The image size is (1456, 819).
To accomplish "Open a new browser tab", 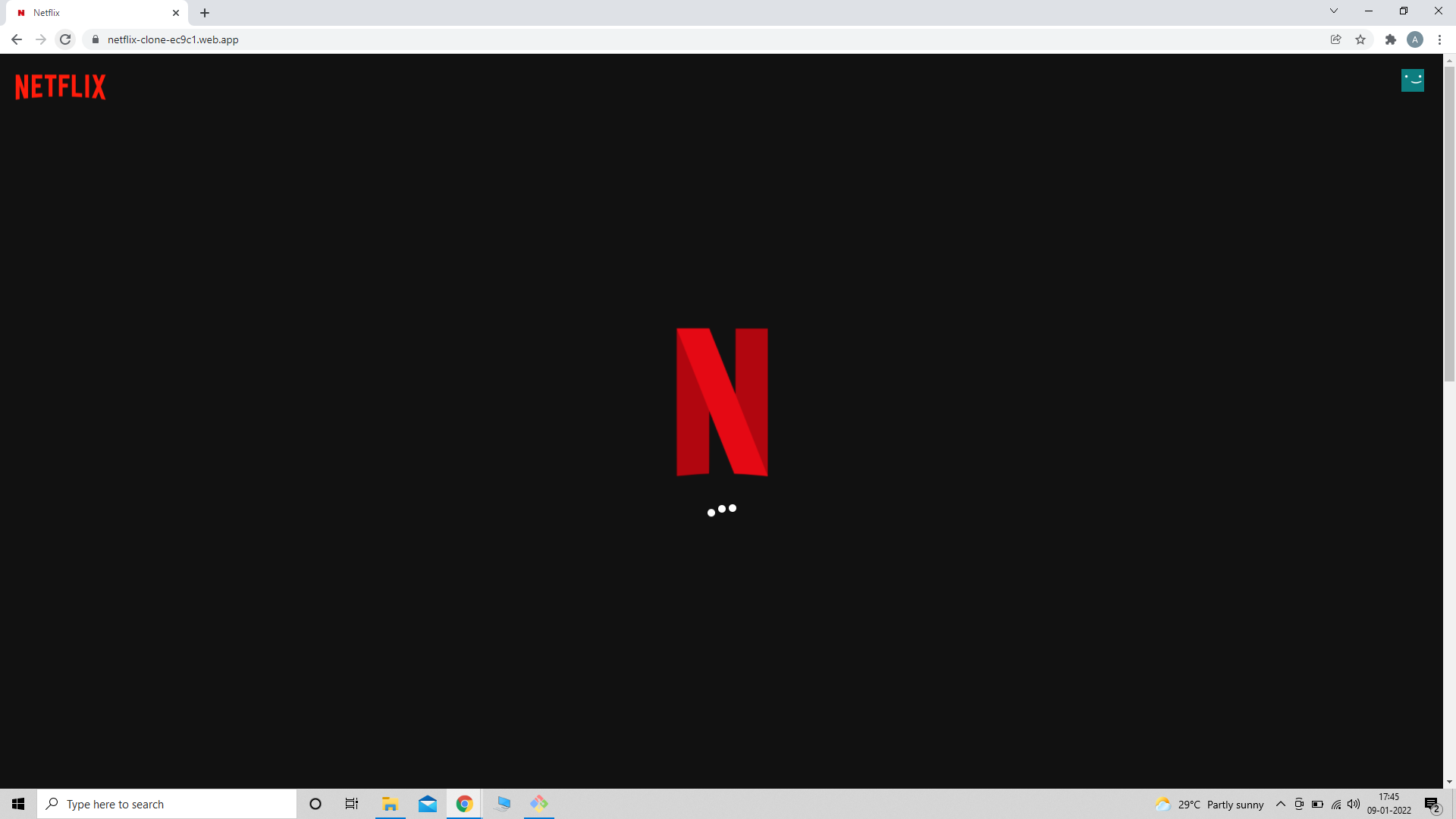I will pos(205,13).
